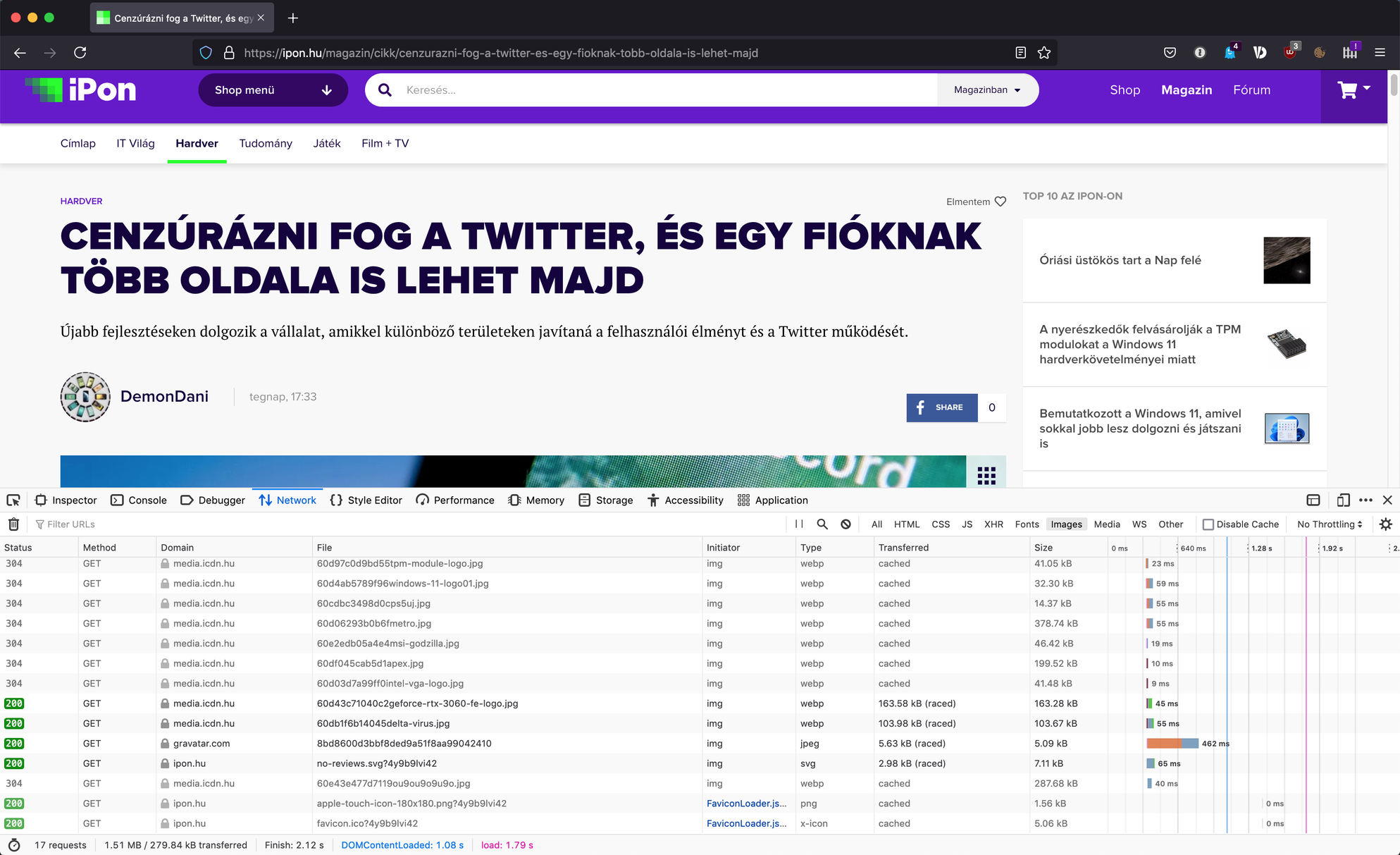The image size is (1400, 855).
Task: Open the Debugger panel
Action: pos(213,500)
